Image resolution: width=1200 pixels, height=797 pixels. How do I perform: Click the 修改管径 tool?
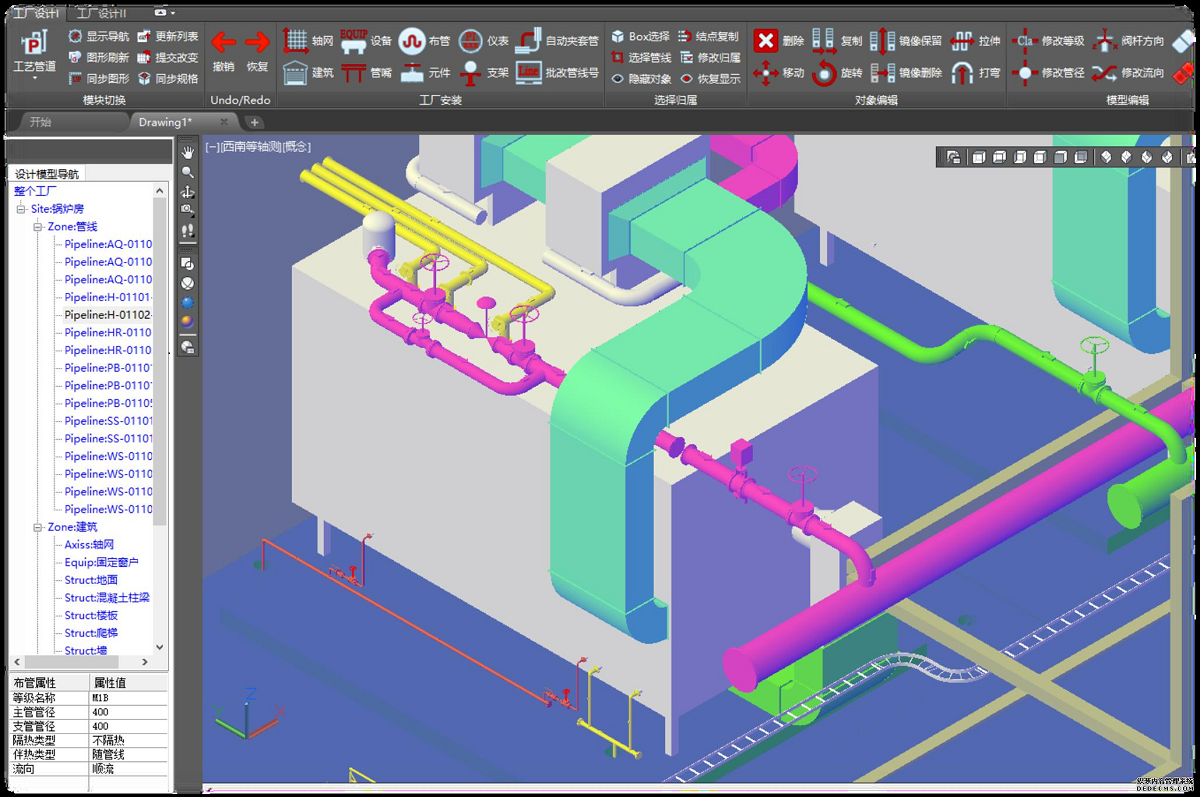point(1048,72)
